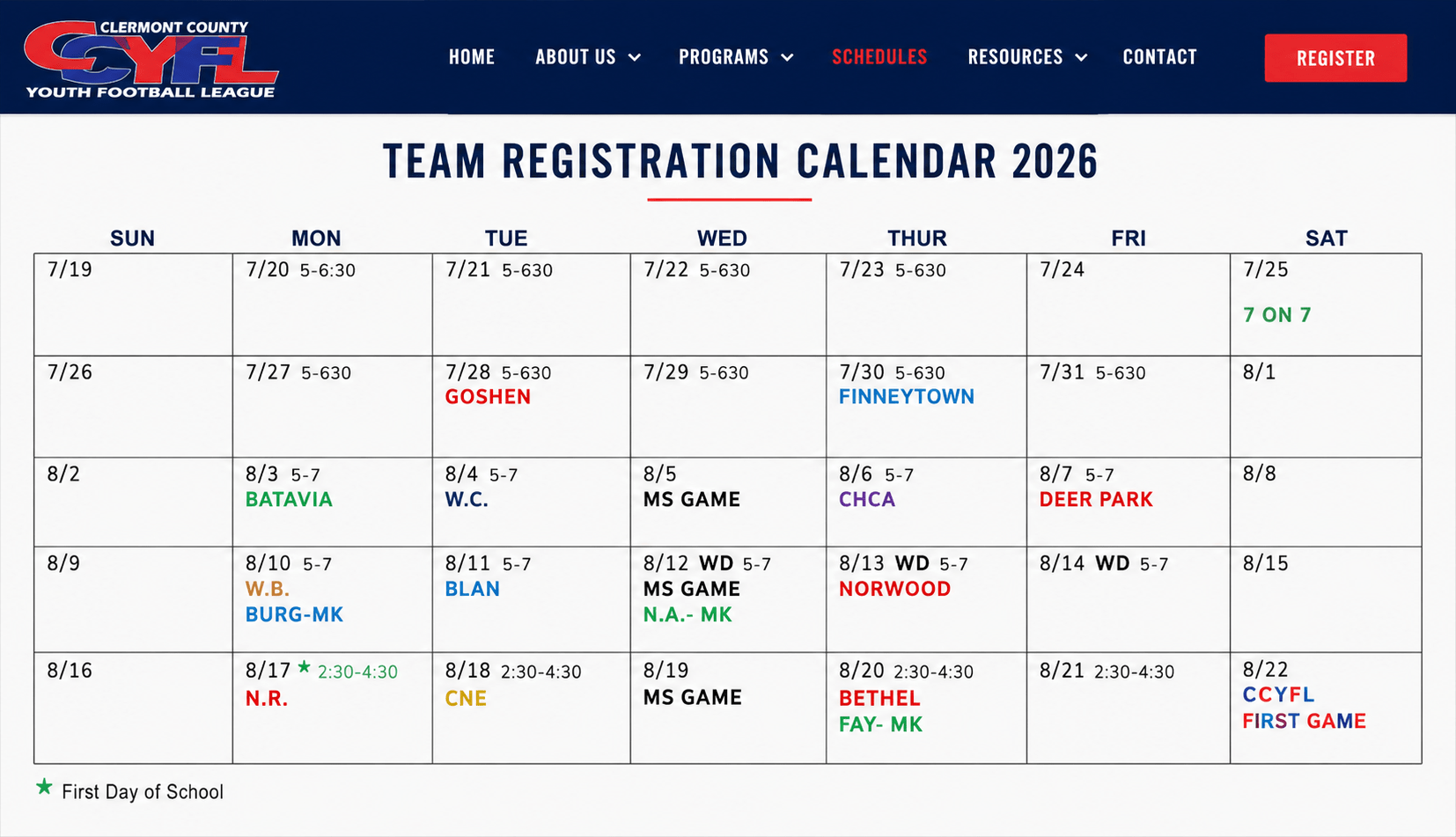
Task: Select the CHCA entry on 8/6
Action: coord(866,500)
